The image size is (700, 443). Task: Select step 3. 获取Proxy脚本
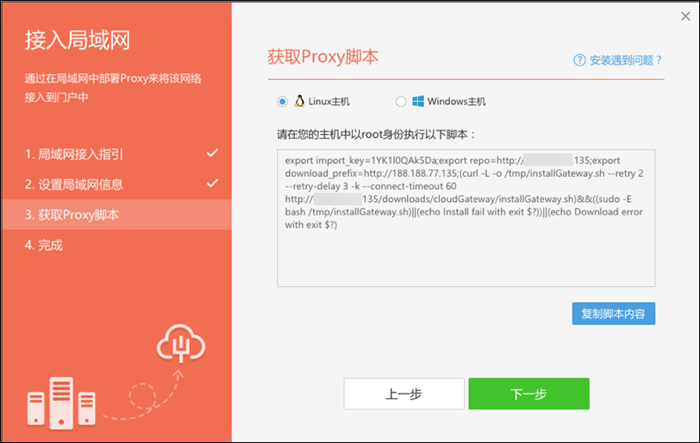pyautogui.click(x=117, y=214)
